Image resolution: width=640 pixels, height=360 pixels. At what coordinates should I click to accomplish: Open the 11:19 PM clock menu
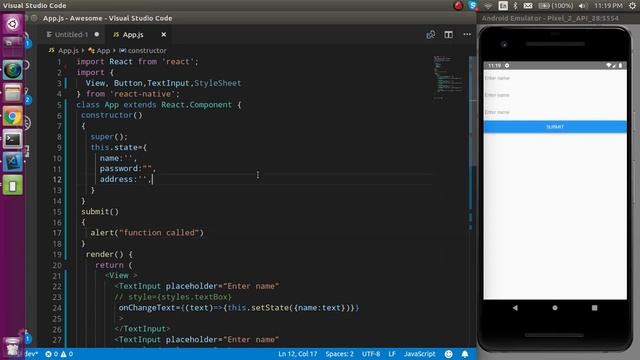tap(609, 6)
